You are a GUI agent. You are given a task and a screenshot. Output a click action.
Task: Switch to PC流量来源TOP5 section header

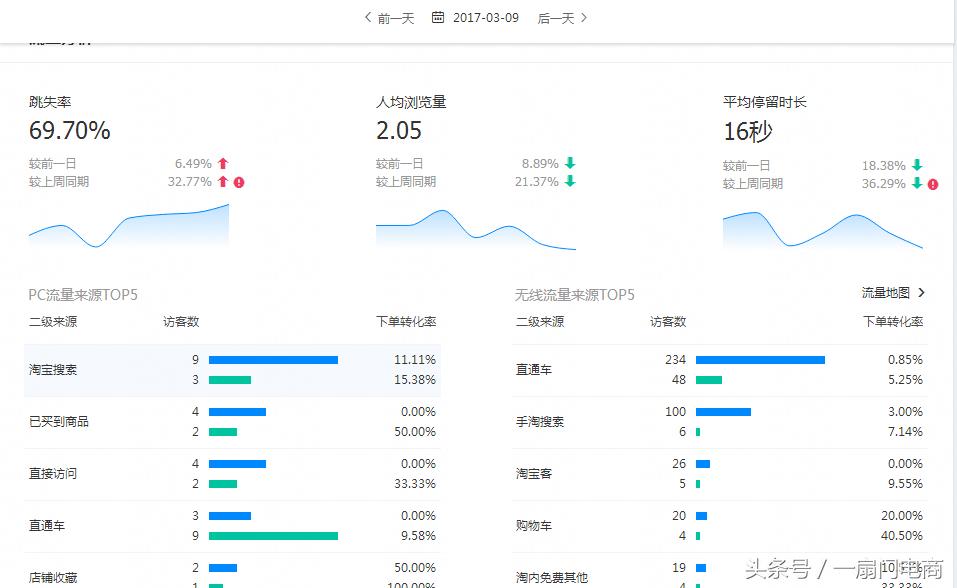tap(81, 294)
